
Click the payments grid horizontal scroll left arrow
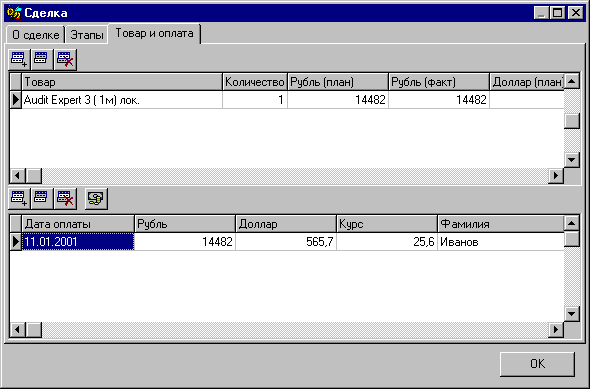pos(17,330)
